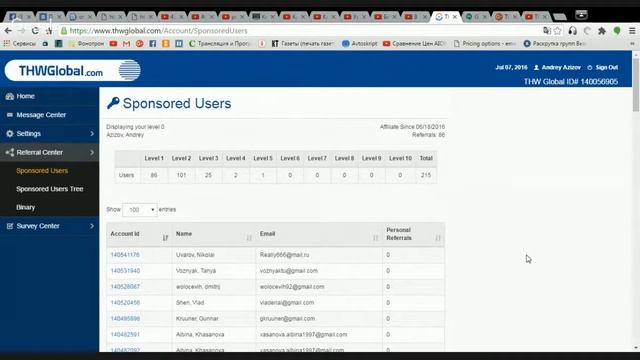Open Show entries dropdown
The image size is (640, 360).
(x=140, y=209)
